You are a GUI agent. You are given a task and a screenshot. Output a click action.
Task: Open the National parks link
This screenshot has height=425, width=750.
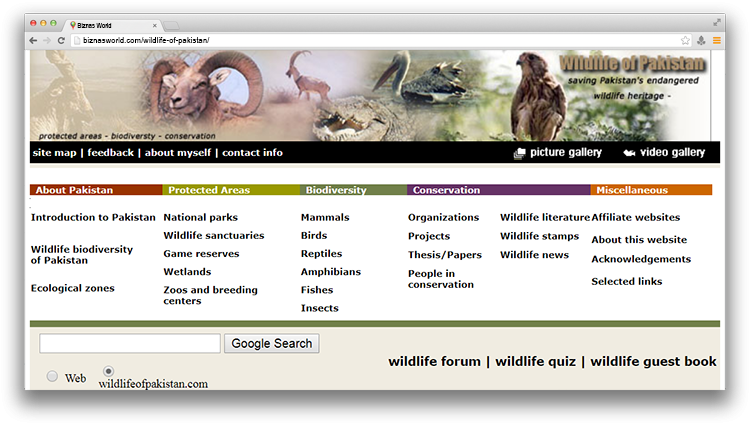click(x=200, y=218)
